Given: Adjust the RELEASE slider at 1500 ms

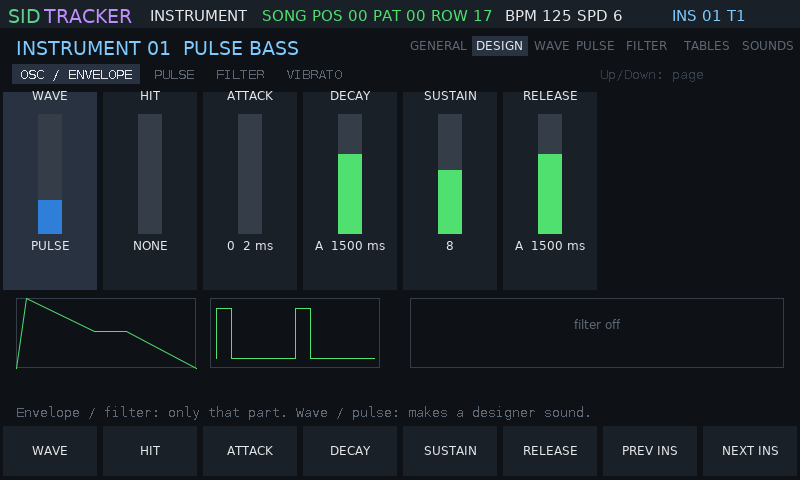Looking at the screenshot, I should [550, 174].
